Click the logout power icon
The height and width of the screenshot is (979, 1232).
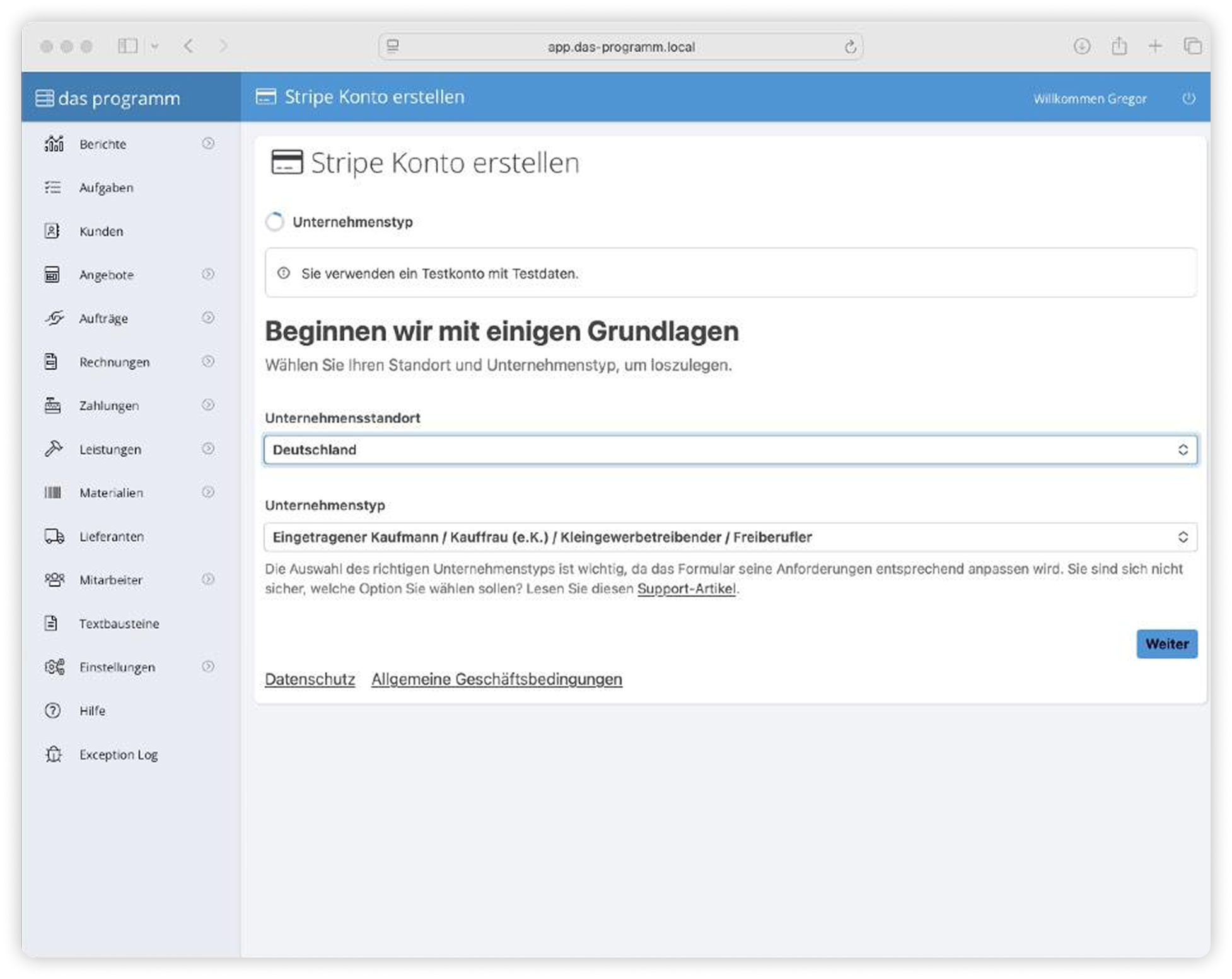coord(1188,98)
